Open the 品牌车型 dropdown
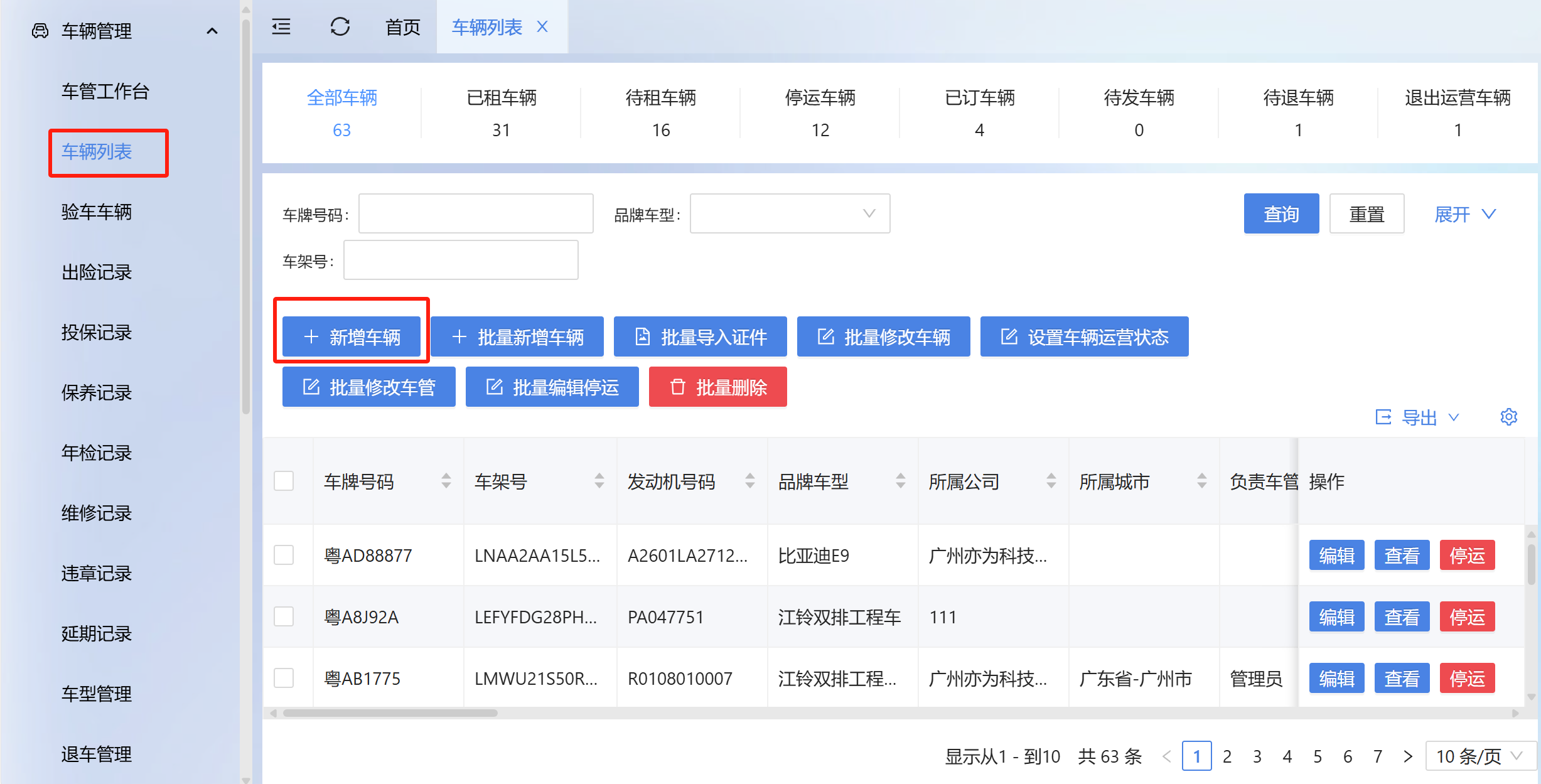This screenshot has height=784, width=1541. tap(789, 214)
